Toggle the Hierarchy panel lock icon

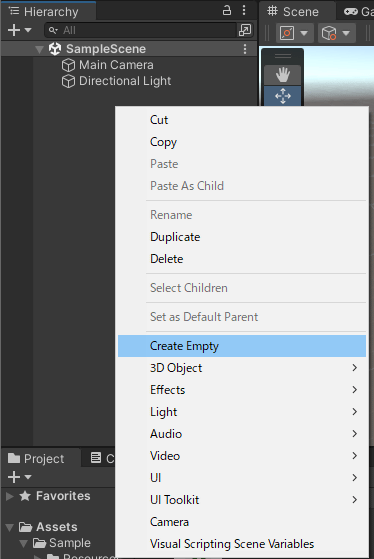[227, 10]
